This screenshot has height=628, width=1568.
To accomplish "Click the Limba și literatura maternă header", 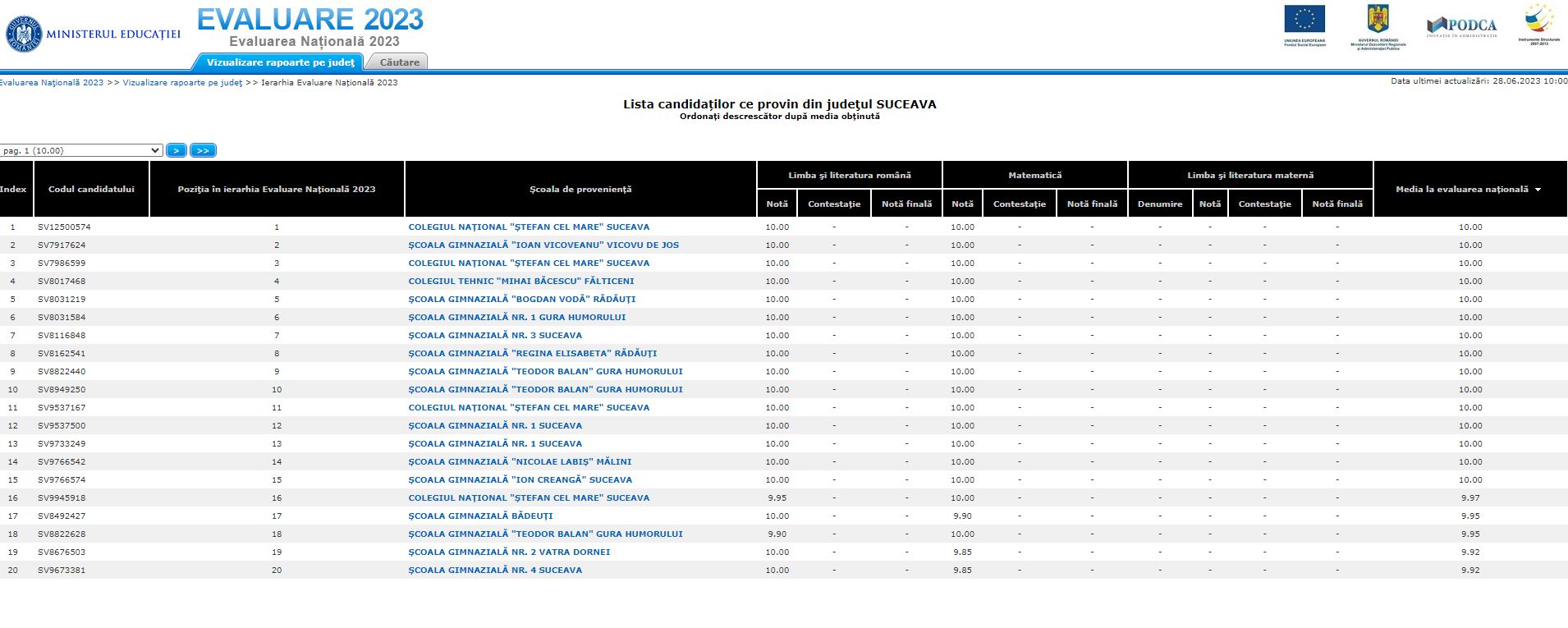I will tap(1250, 175).
